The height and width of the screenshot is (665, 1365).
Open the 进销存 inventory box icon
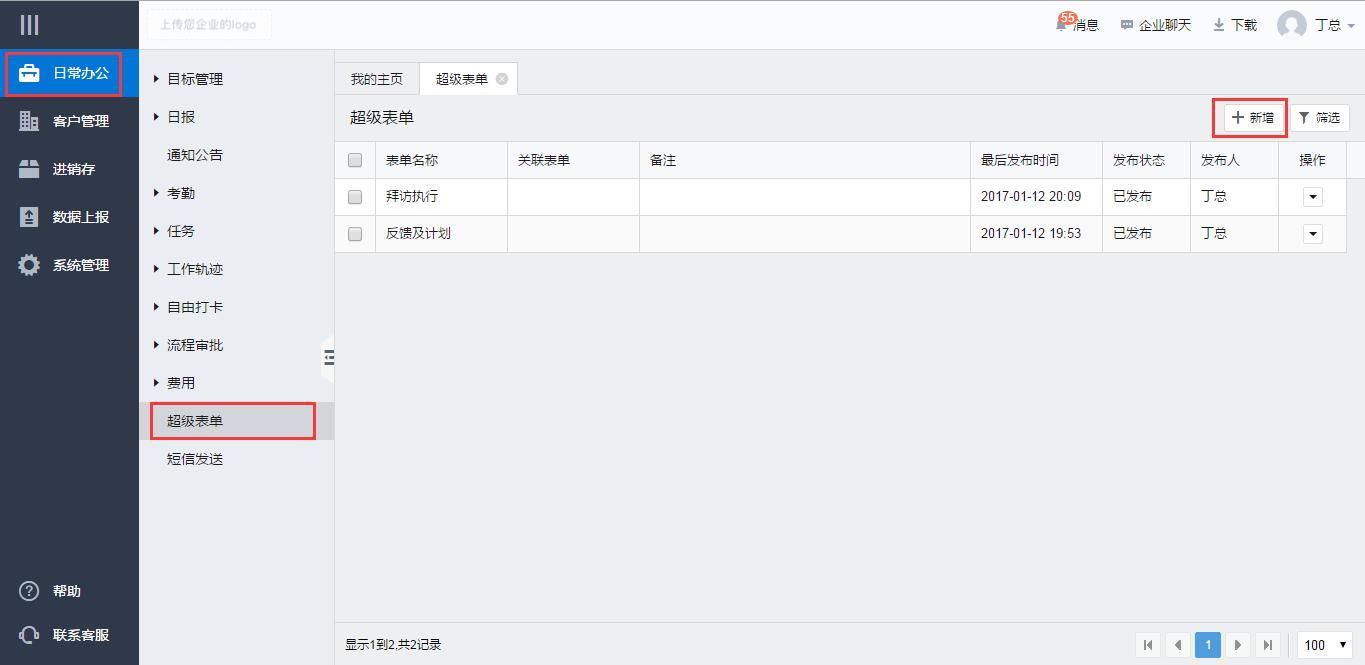click(29, 169)
